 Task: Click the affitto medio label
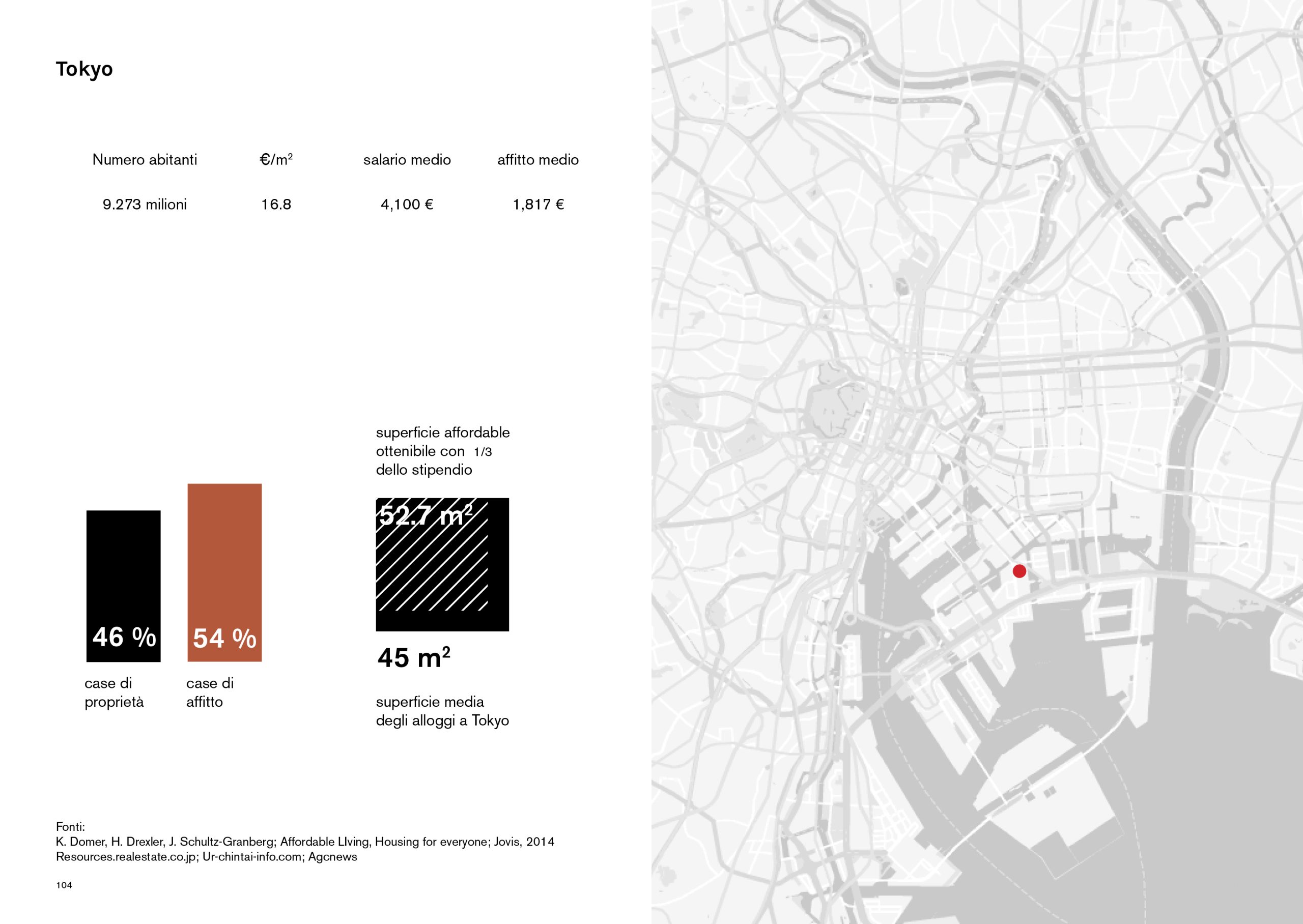pyautogui.click(x=537, y=159)
